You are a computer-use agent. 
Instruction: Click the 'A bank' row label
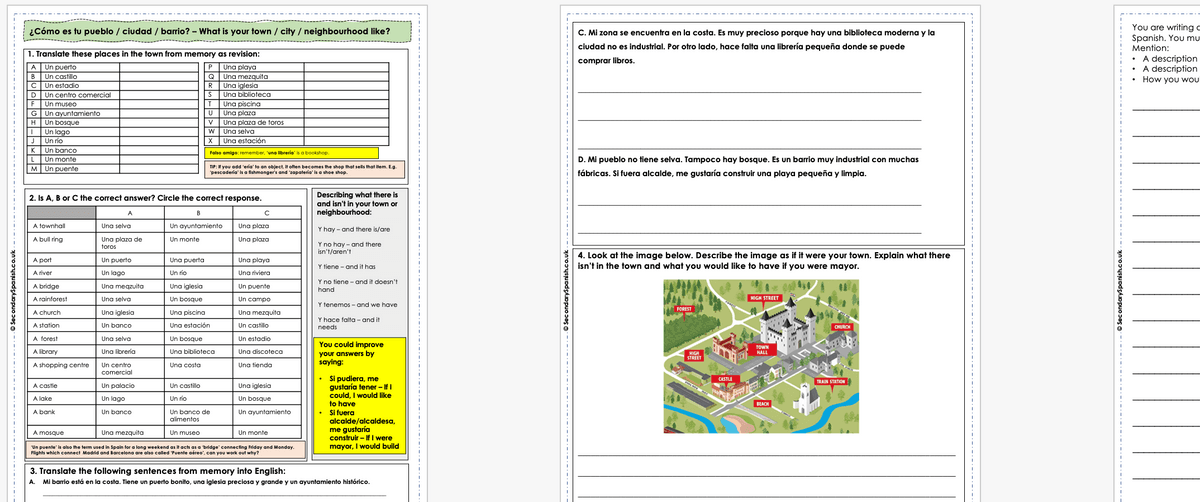[44, 412]
